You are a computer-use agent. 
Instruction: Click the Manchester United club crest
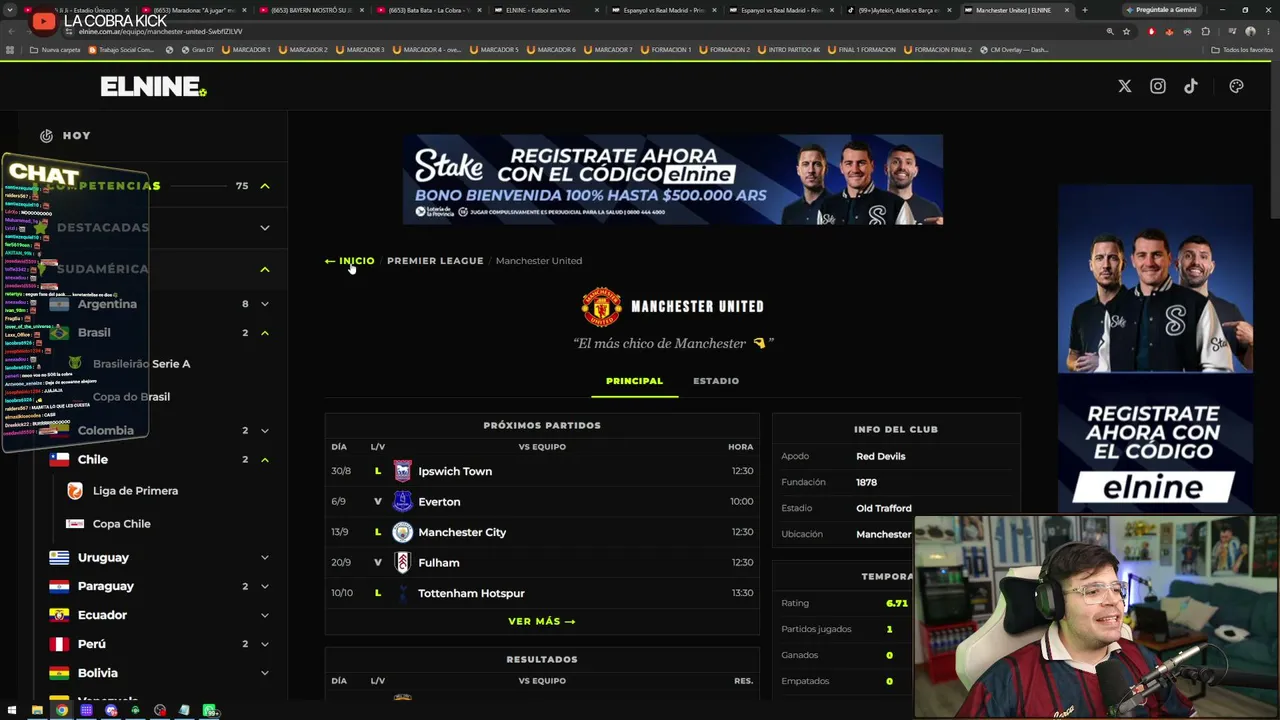click(x=602, y=307)
